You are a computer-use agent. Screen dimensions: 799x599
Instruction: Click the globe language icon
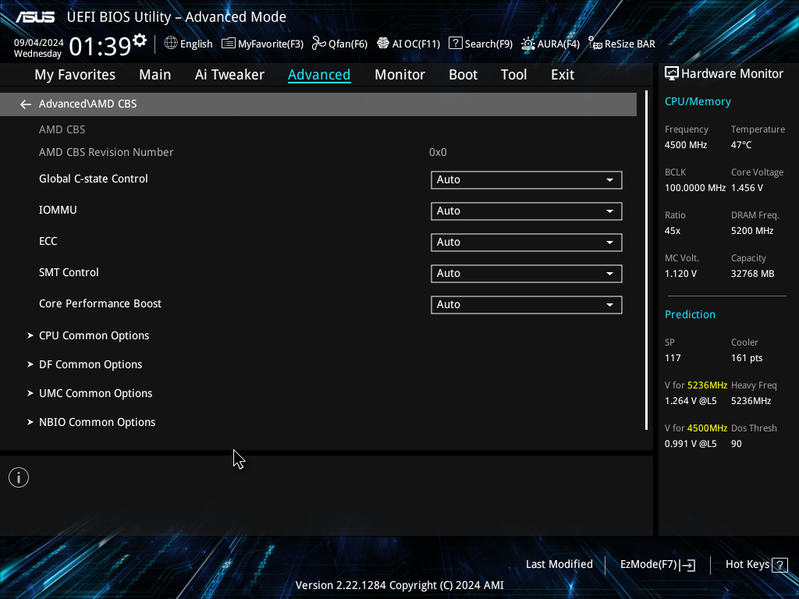tap(171, 43)
